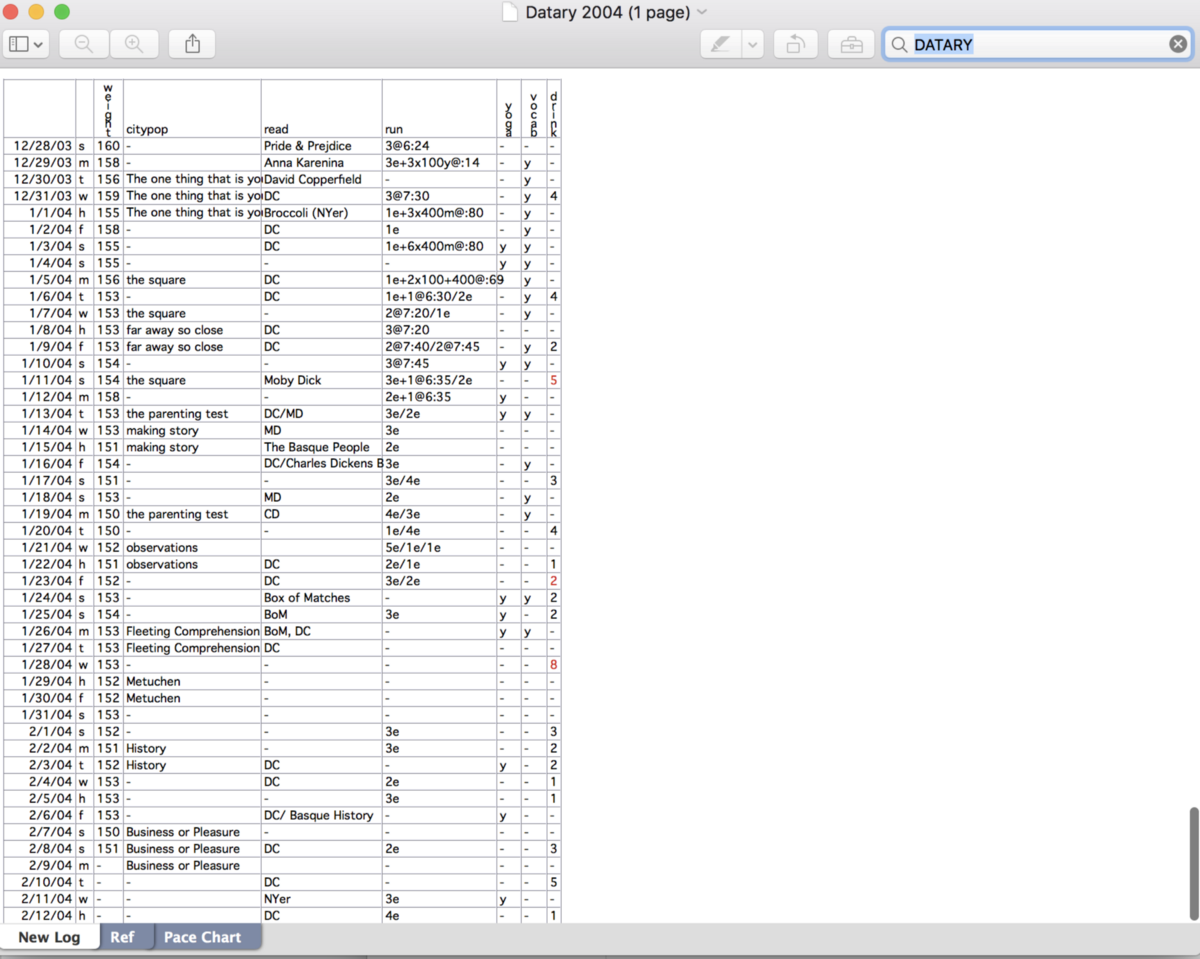
Task: Open the Share menu
Action: [x=192, y=44]
